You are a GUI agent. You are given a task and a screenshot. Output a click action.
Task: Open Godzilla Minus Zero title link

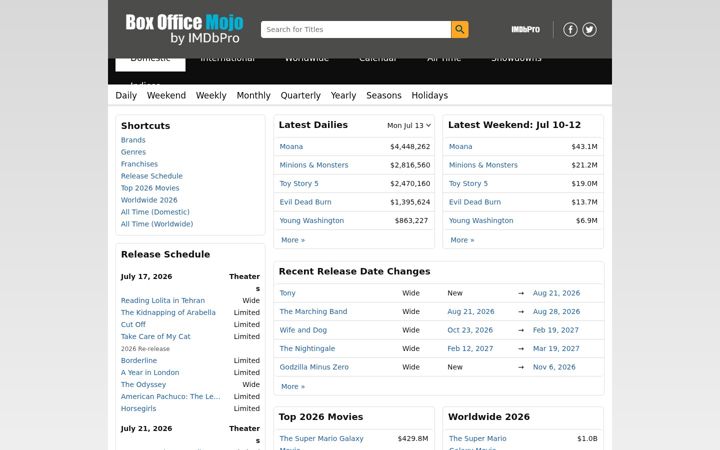point(314,367)
